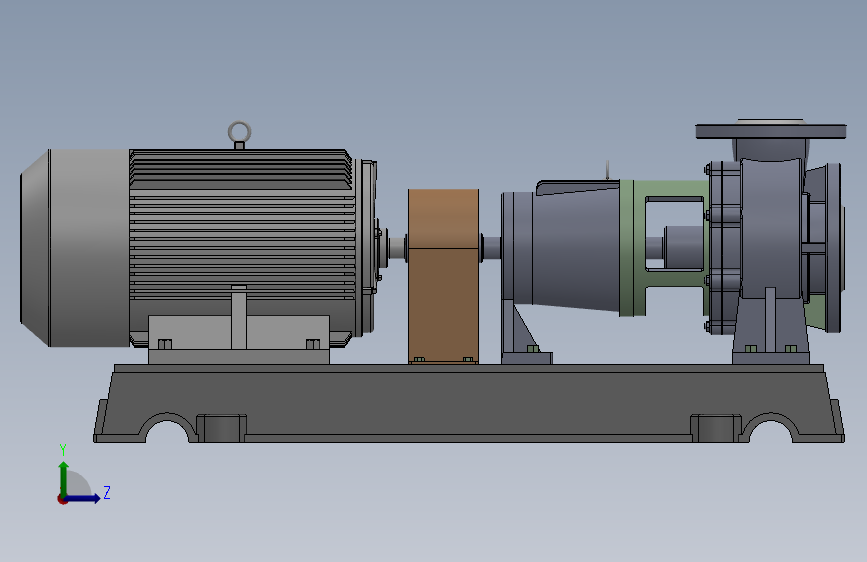Select the pump volute casing
Screen dimensions: 867x562
pos(771,228)
